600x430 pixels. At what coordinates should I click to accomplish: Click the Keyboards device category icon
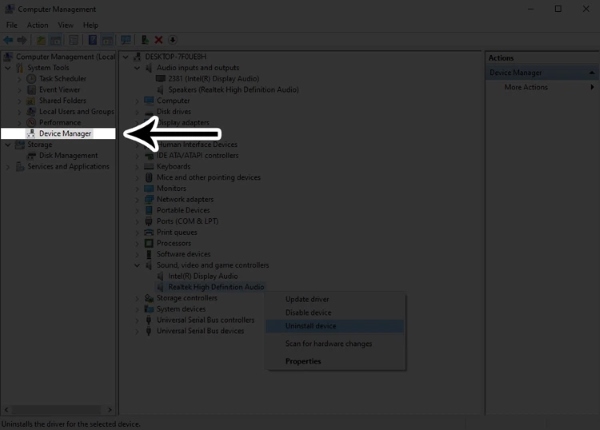[149, 166]
